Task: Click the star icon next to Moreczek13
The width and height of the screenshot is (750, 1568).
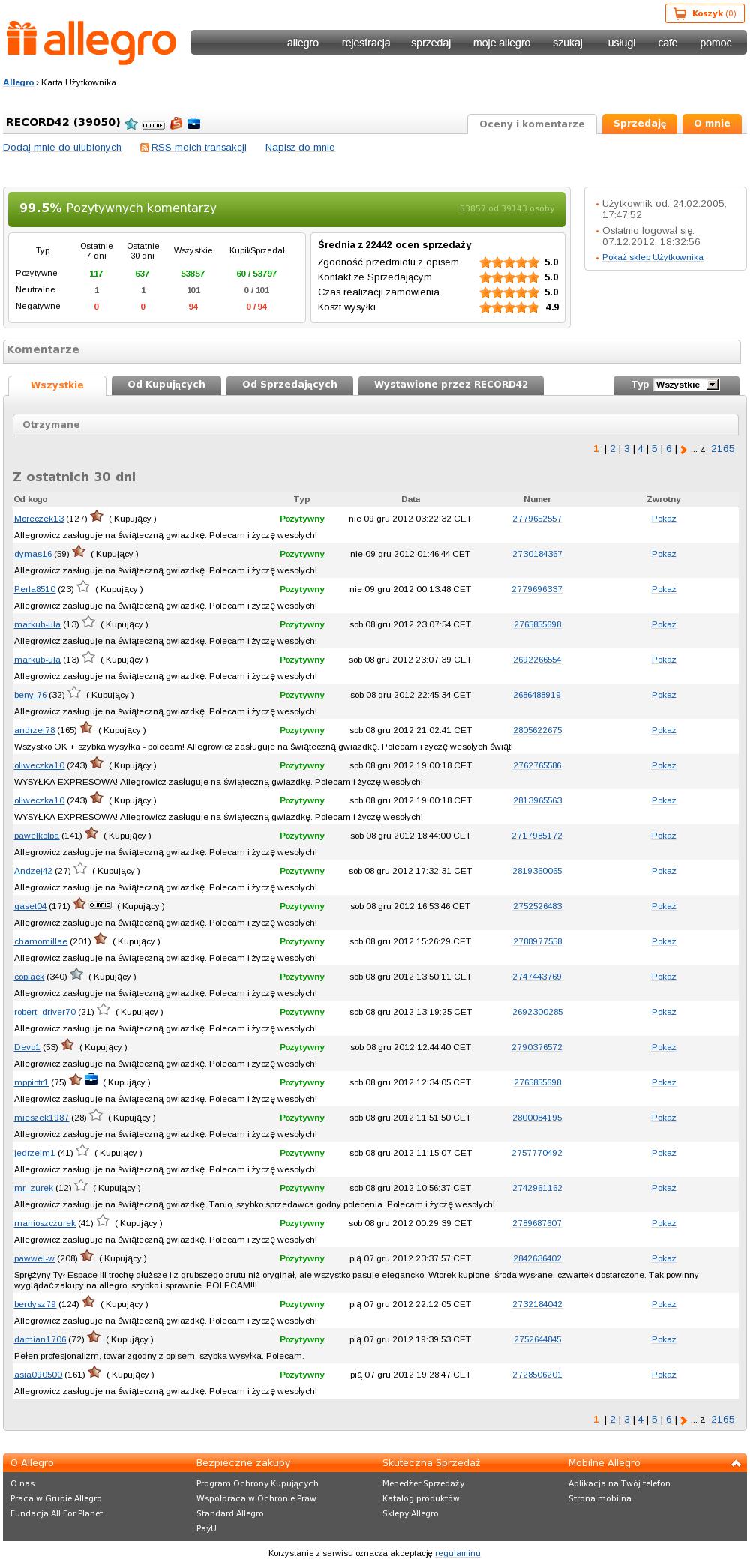Action: click(x=97, y=516)
